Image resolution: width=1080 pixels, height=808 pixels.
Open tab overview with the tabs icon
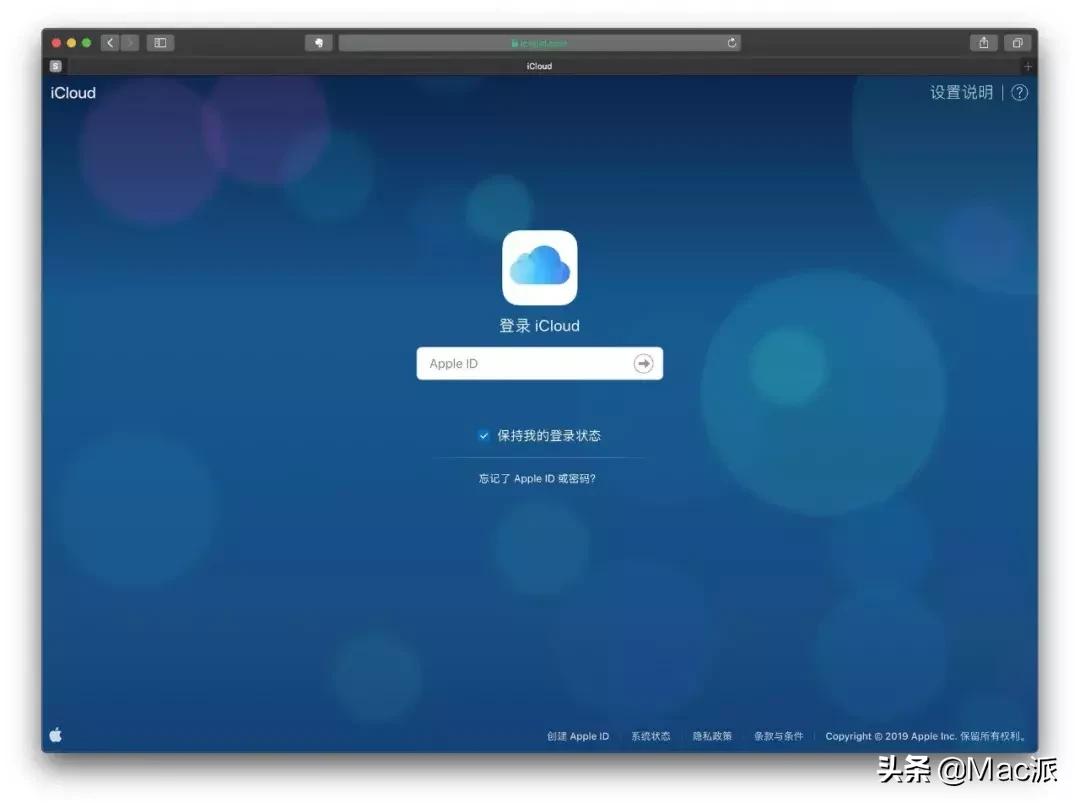click(x=1018, y=43)
